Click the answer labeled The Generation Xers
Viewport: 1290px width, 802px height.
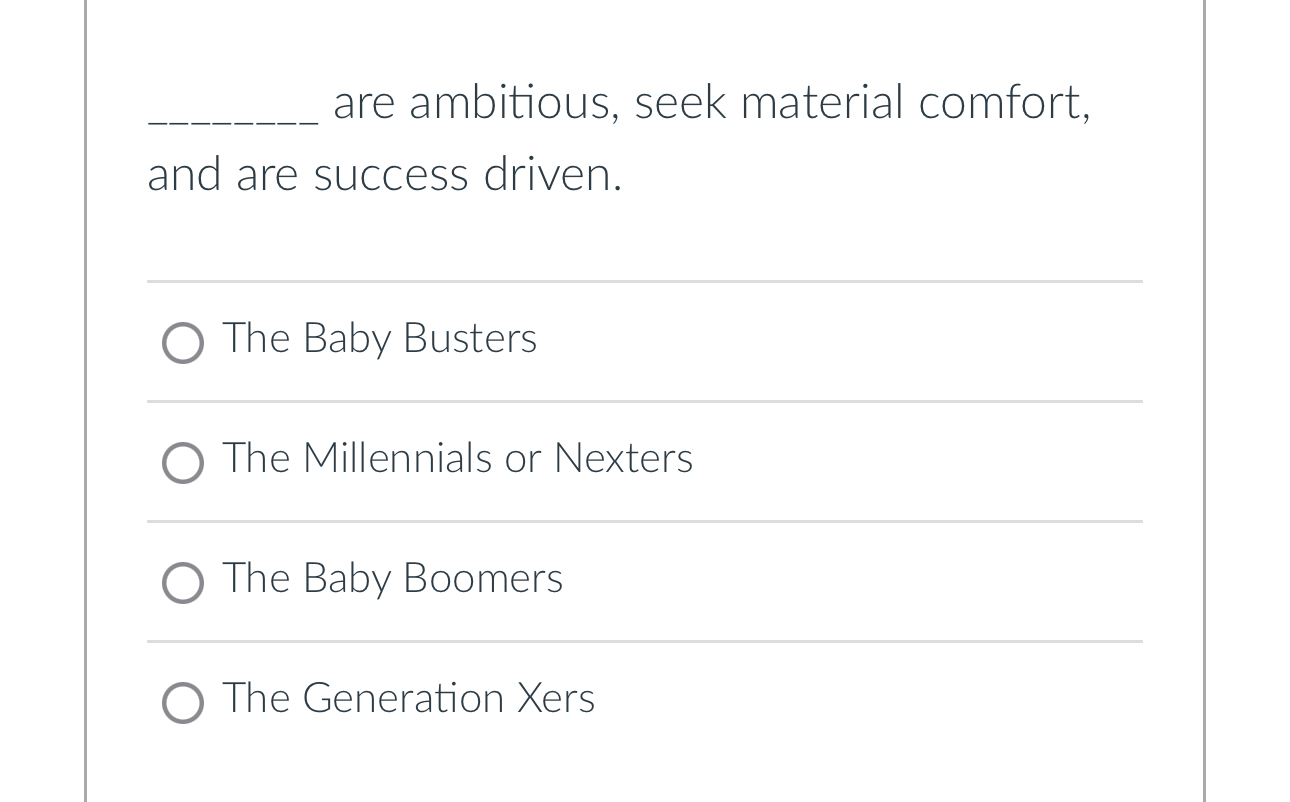point(408,700)
